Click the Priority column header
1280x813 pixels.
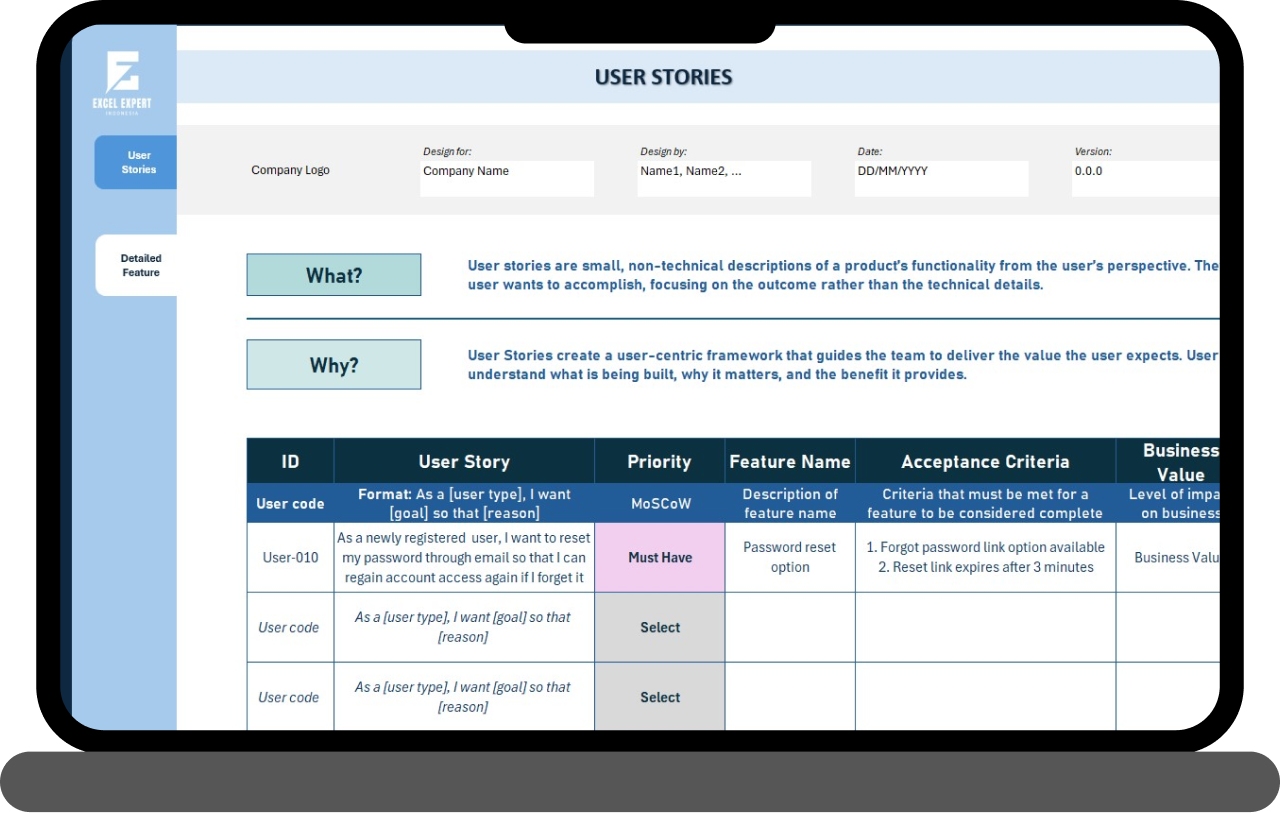coord(659,462)
